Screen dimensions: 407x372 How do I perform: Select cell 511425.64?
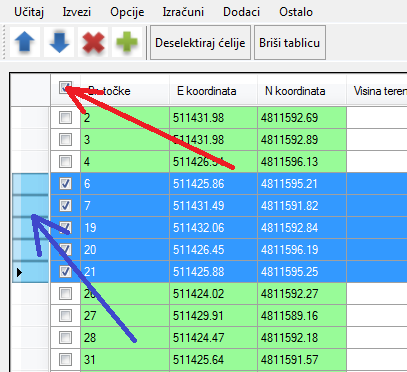coord(213,359)
